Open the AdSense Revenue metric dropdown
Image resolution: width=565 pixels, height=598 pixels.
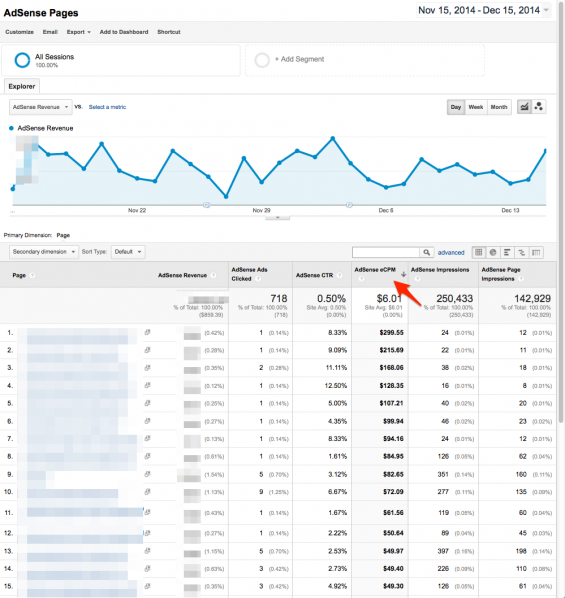tap(40, 107)
